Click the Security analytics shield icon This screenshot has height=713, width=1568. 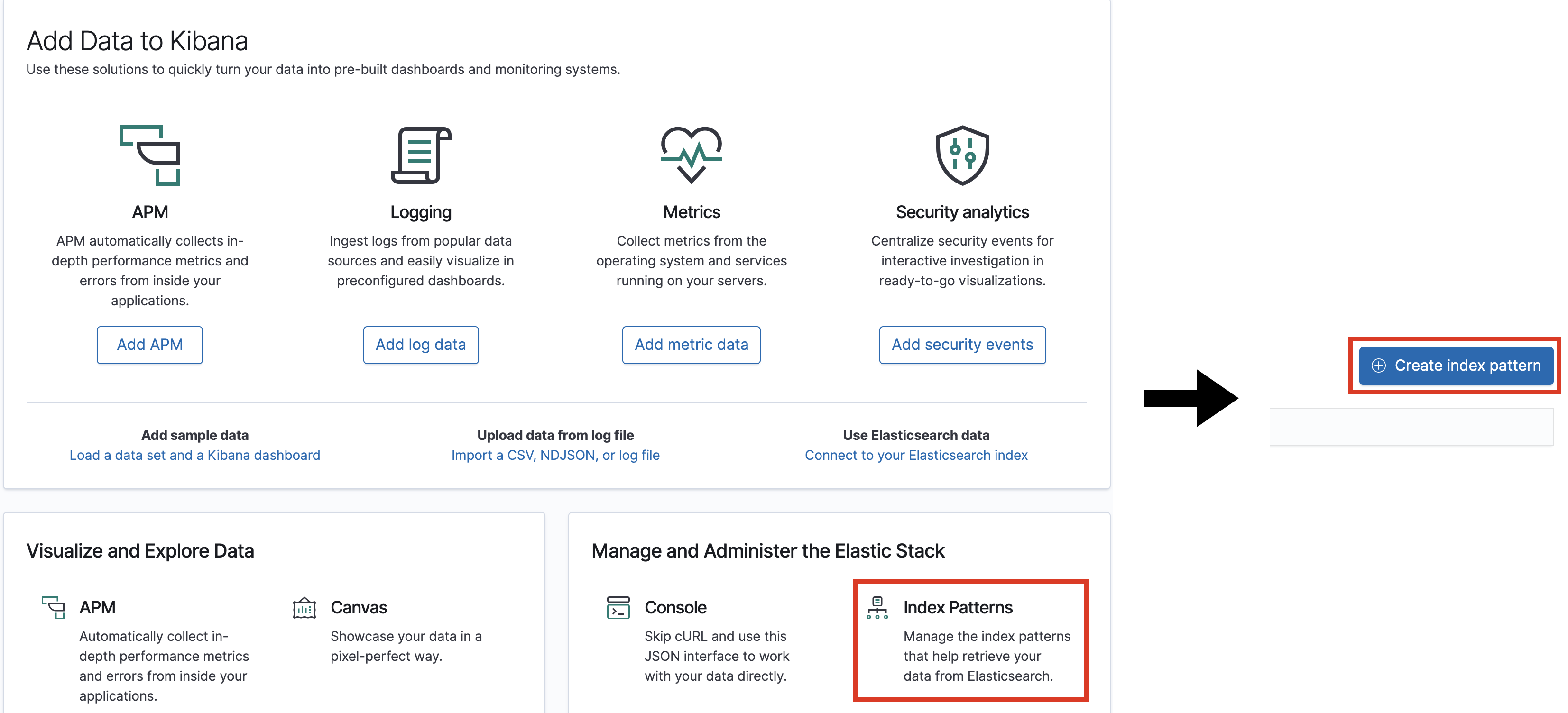(x=962, y=155)
